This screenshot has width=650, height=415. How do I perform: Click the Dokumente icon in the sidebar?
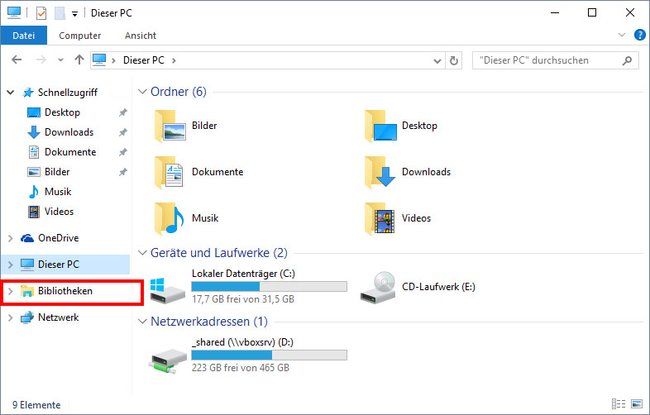click(x=34, y=152)
